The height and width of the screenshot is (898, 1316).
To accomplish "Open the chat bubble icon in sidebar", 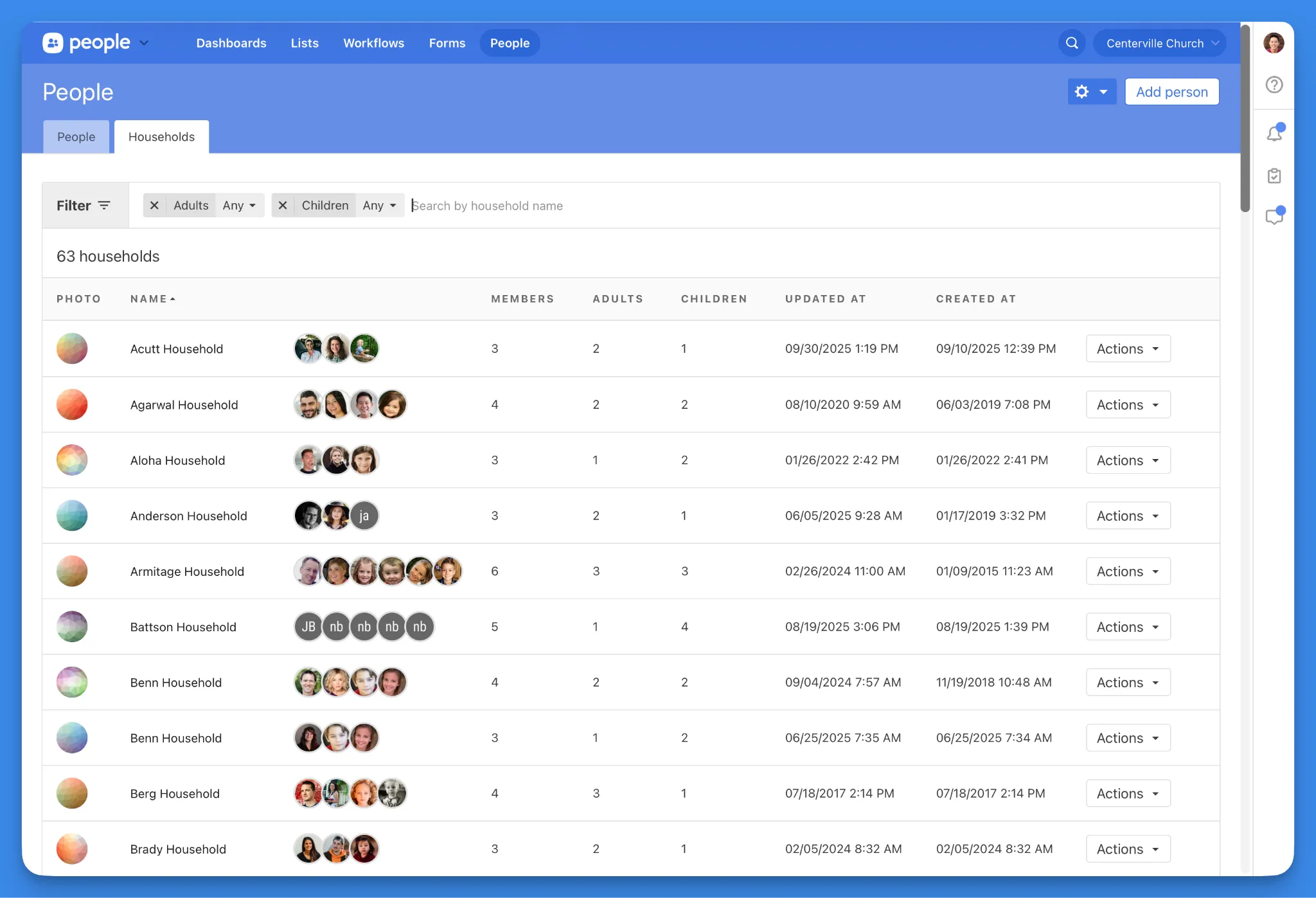I will tap(1274, 217).
